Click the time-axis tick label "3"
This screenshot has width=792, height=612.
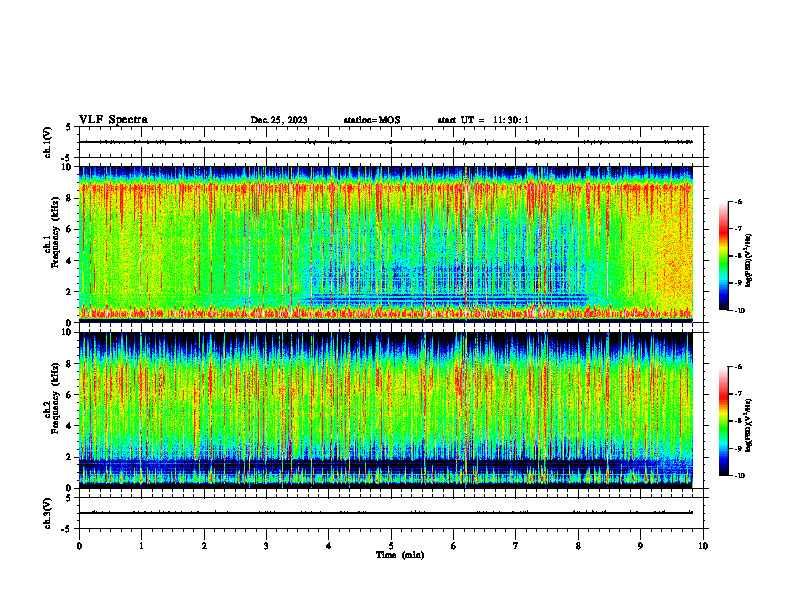(x=266, y=546)
